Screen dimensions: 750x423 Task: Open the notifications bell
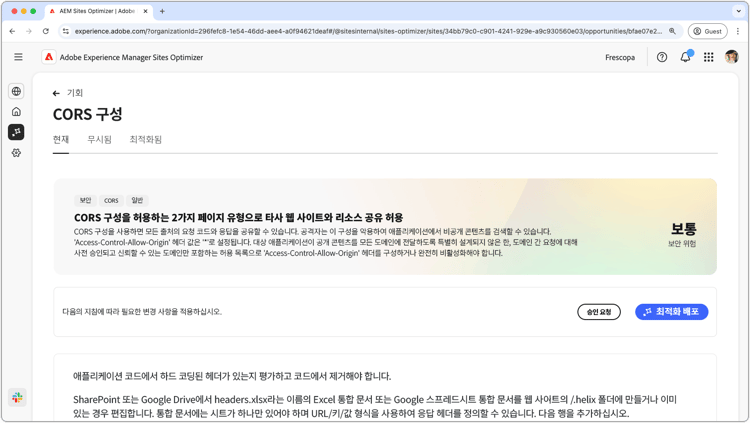tap(685, 57)
